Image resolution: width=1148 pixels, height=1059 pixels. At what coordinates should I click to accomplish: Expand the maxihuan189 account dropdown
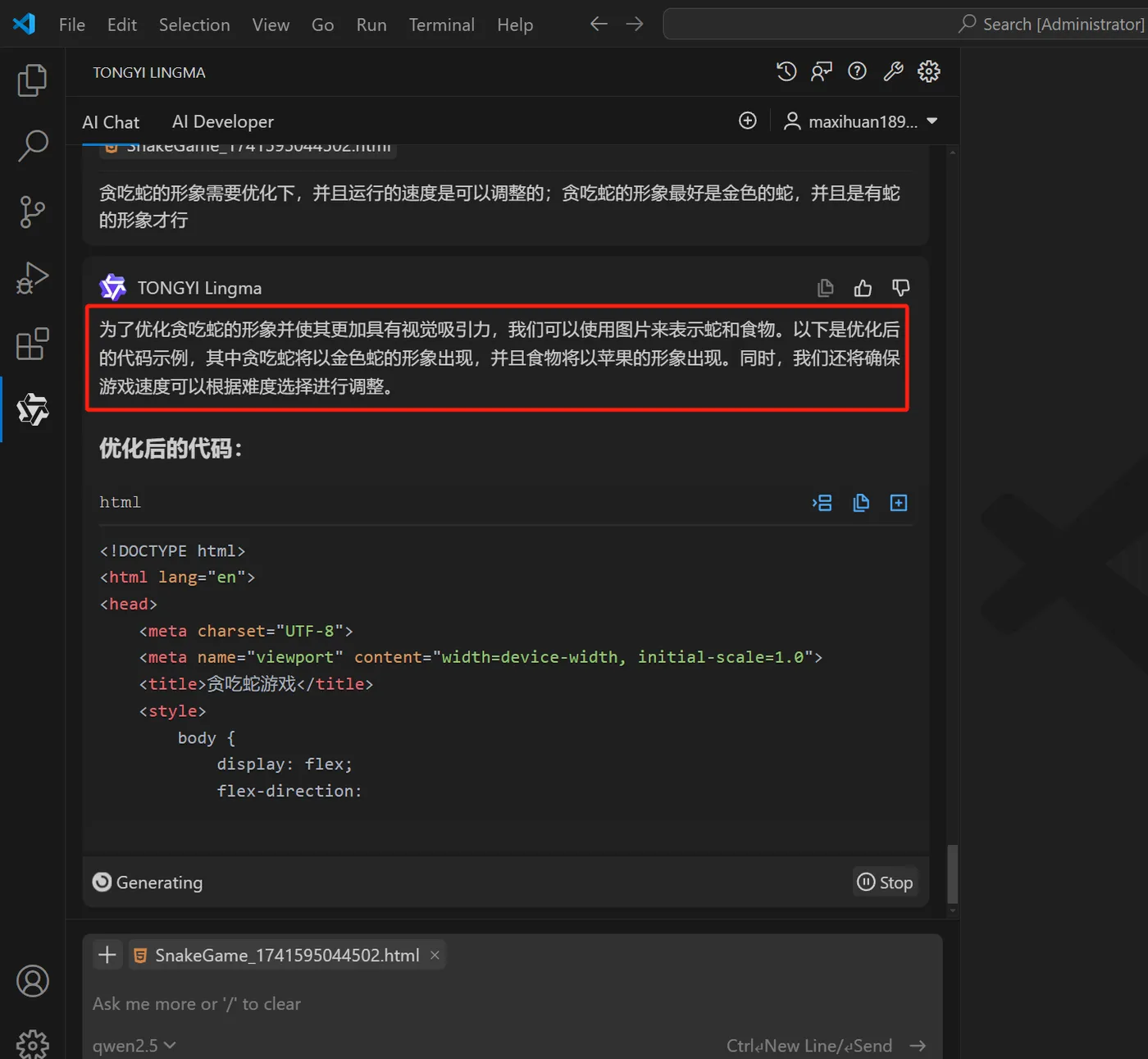click(861, 121)
